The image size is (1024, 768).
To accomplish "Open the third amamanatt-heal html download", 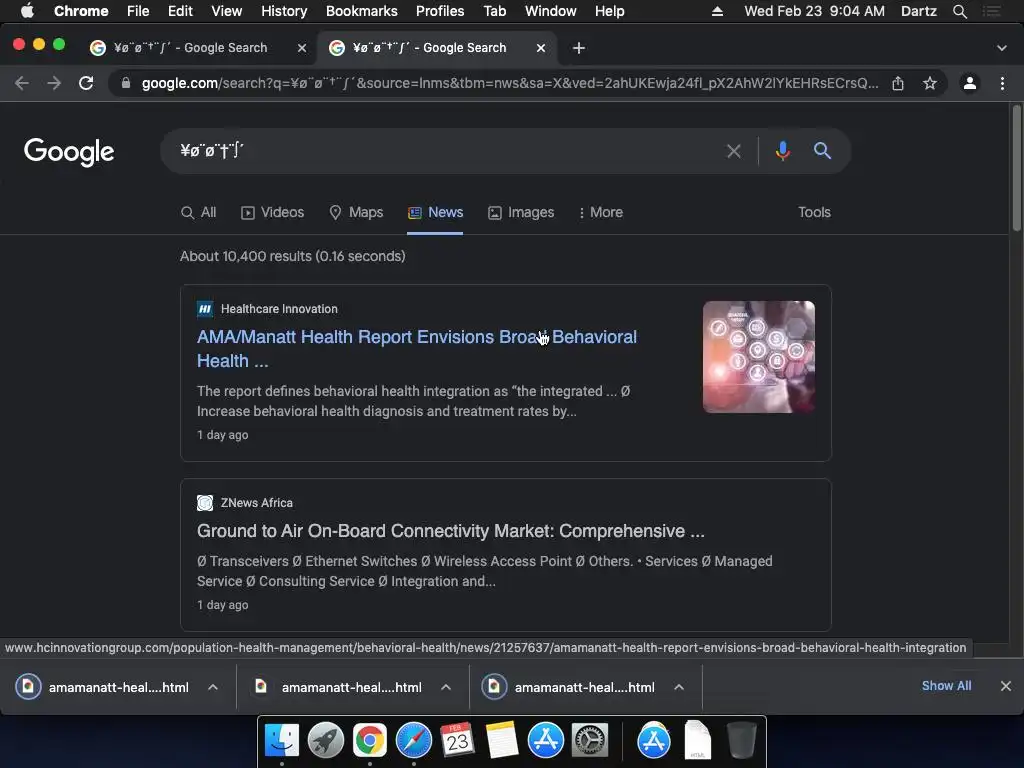I will pyautogui.click(x=584, y=687).
